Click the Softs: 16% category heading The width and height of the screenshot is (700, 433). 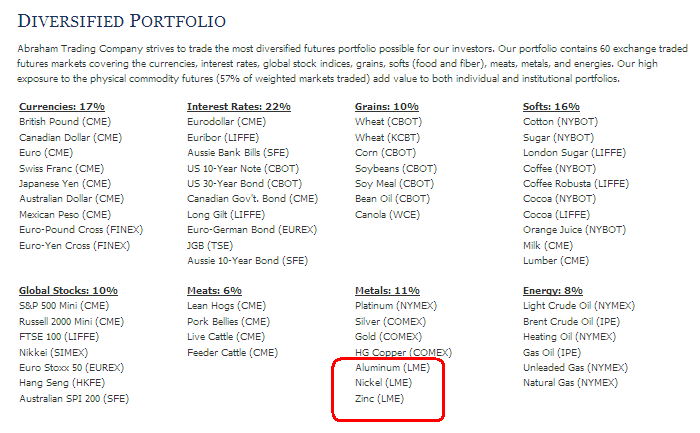click(x=552, y=106)
